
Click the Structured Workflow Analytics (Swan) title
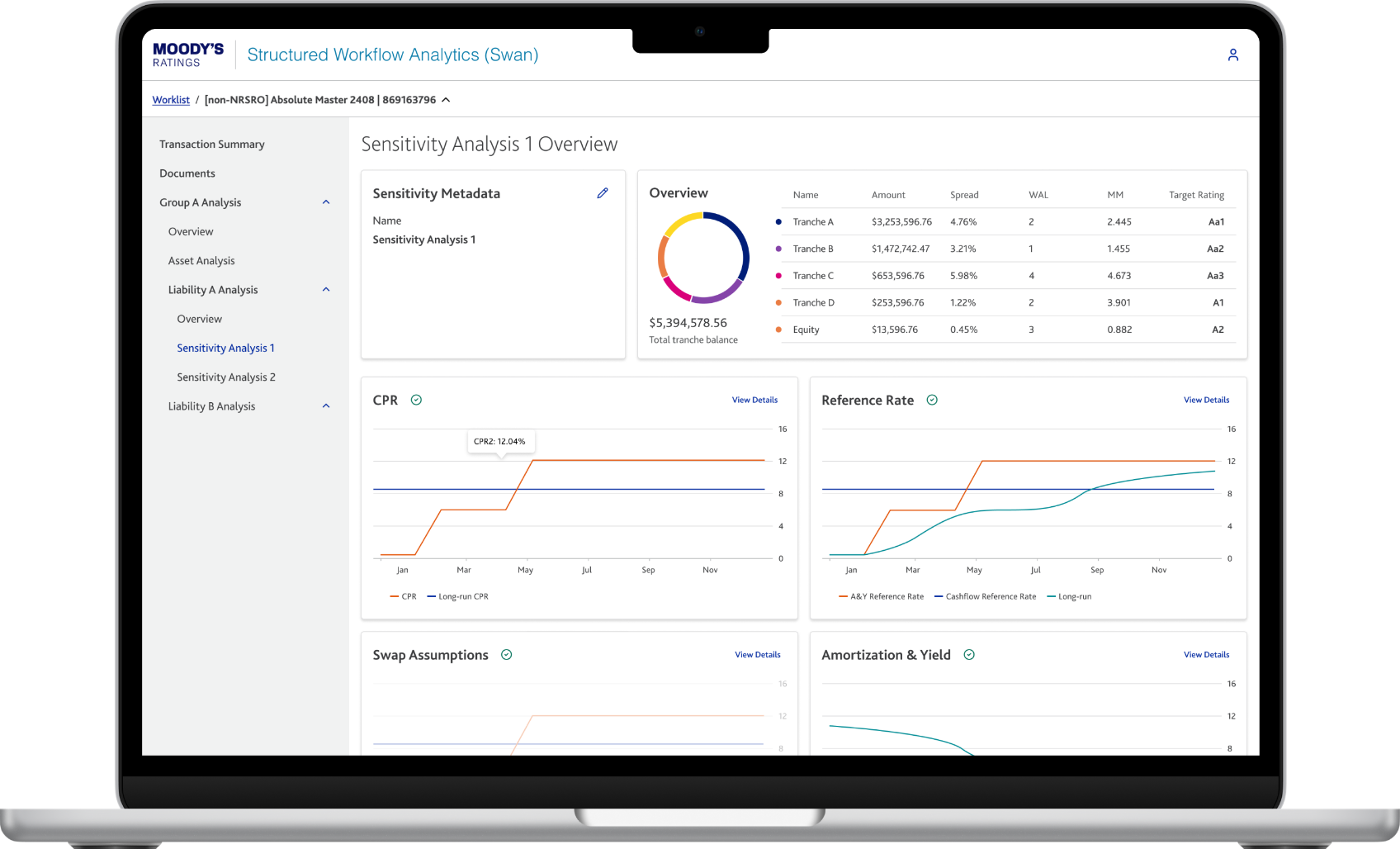click(x=393, y=55)
